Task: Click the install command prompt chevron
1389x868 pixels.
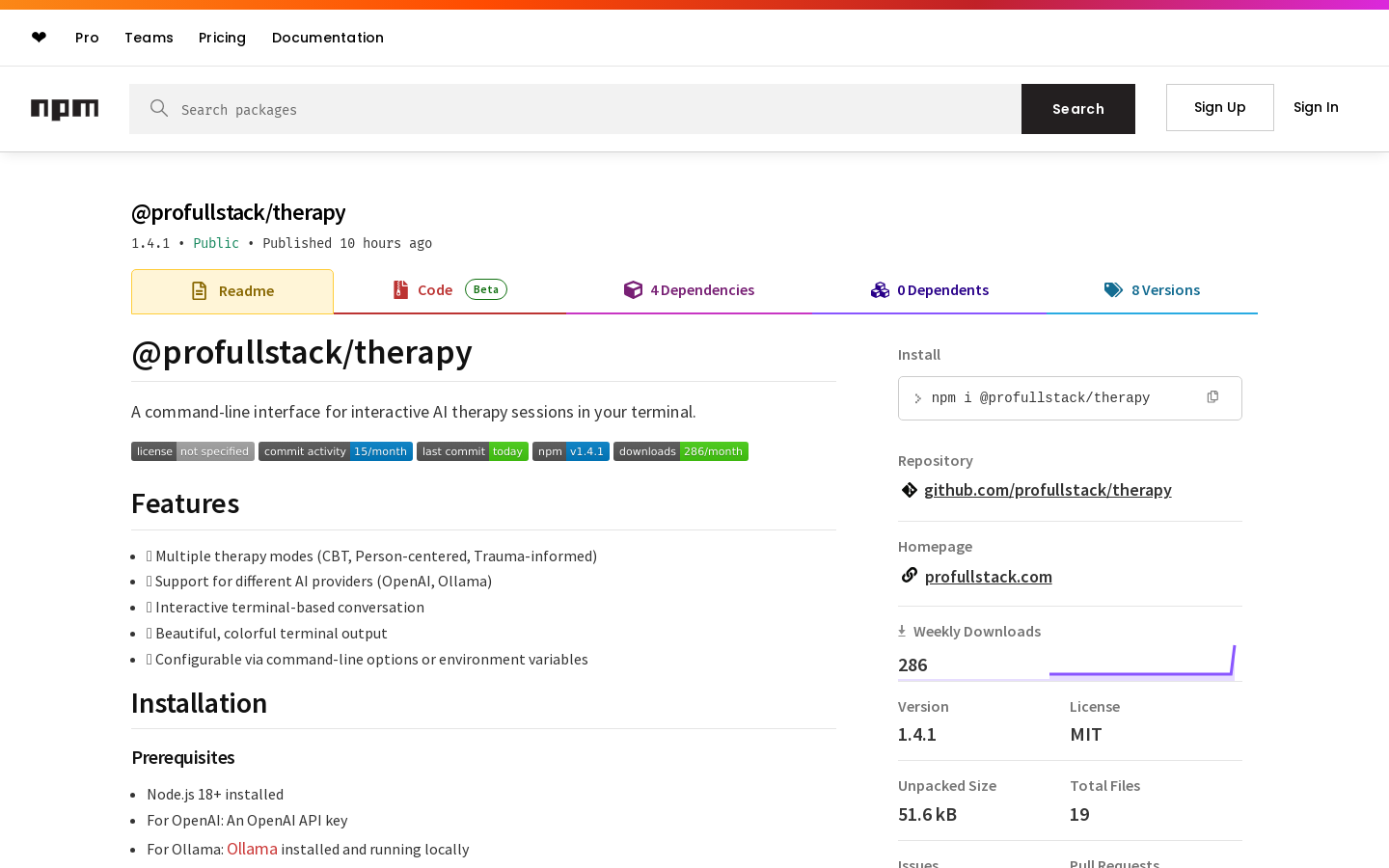Action: pos(917,398)
